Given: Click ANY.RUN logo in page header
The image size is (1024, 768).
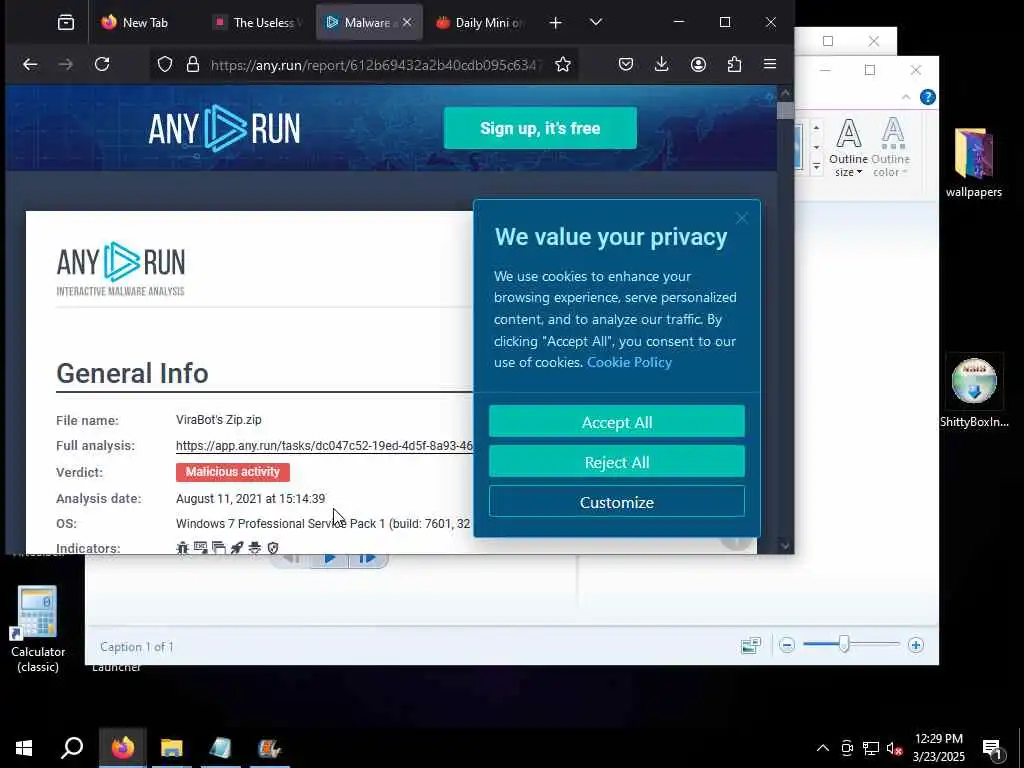Looking at the screenshot, I should [x=224, y=128].
